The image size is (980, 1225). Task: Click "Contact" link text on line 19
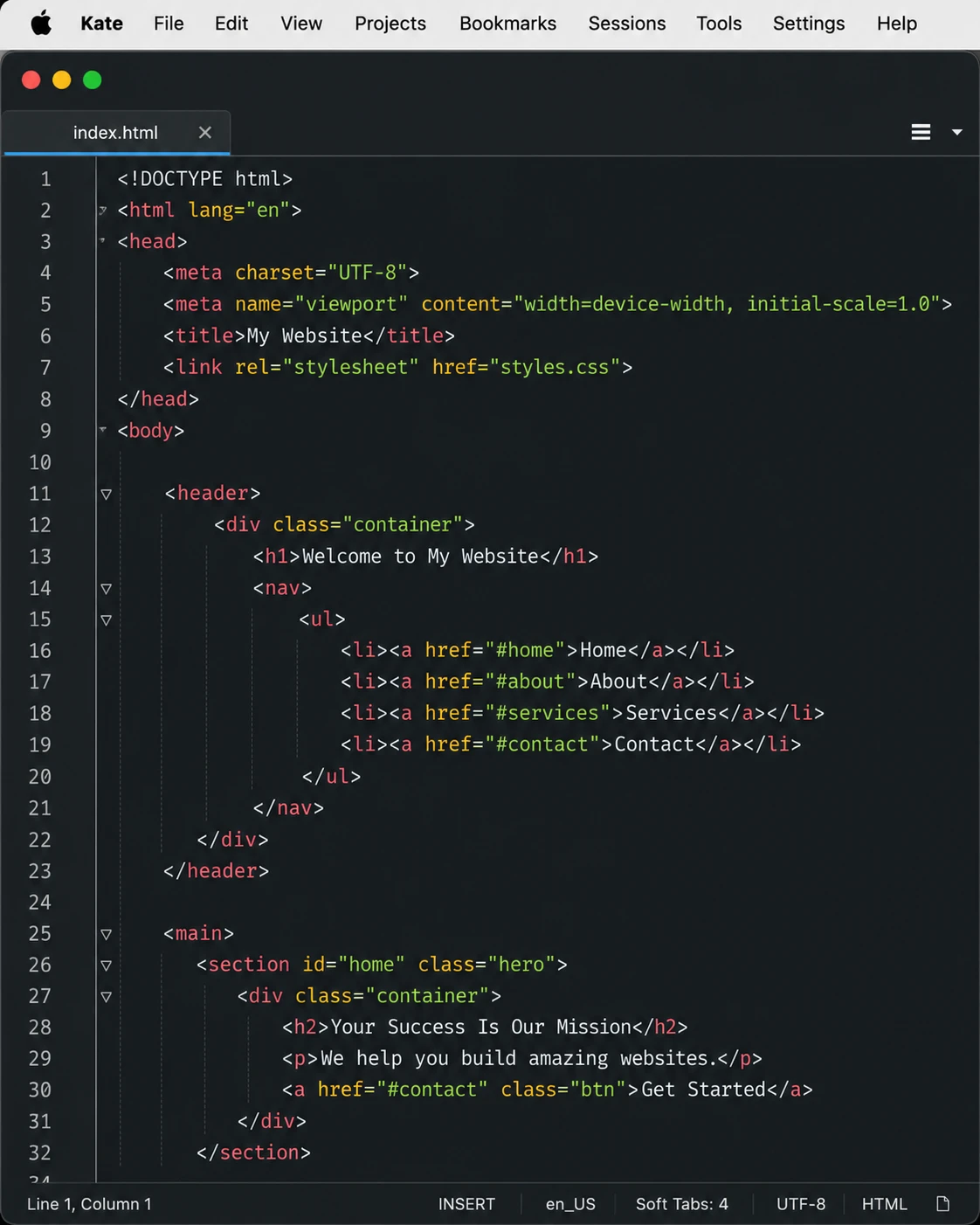(x=653, y=744)
